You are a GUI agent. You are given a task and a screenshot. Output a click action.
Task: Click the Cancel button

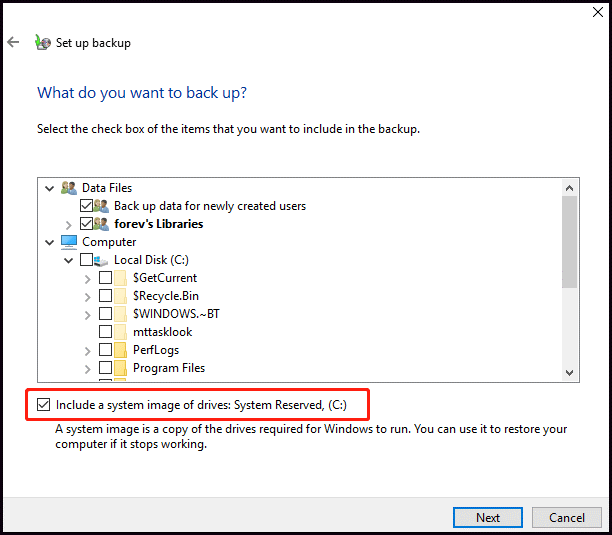click(x=566, y=518)
